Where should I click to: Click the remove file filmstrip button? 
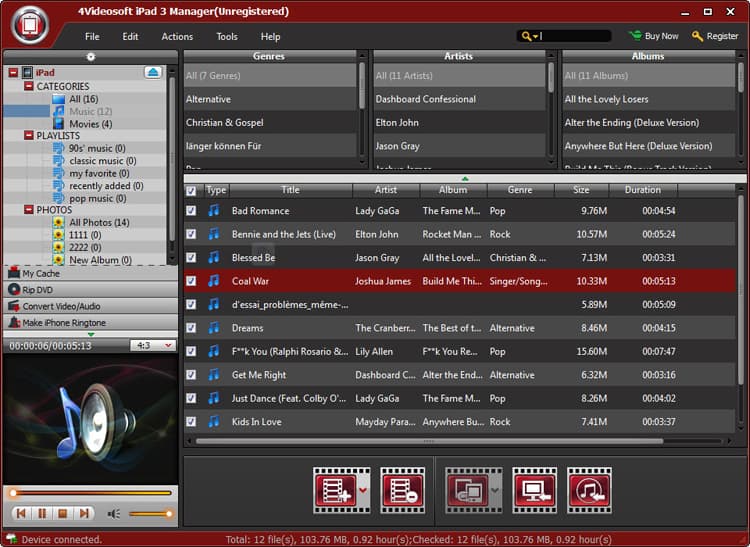403,491
